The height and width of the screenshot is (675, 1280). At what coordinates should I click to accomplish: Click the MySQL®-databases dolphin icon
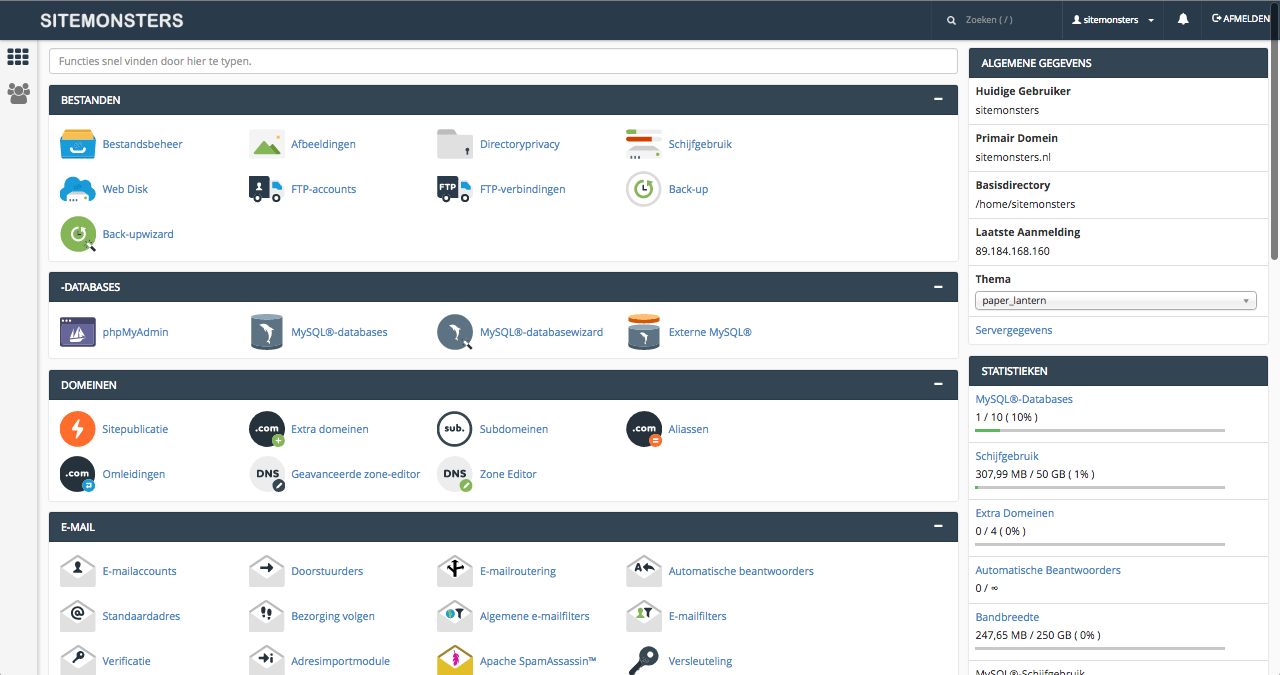tap(266, 332)
